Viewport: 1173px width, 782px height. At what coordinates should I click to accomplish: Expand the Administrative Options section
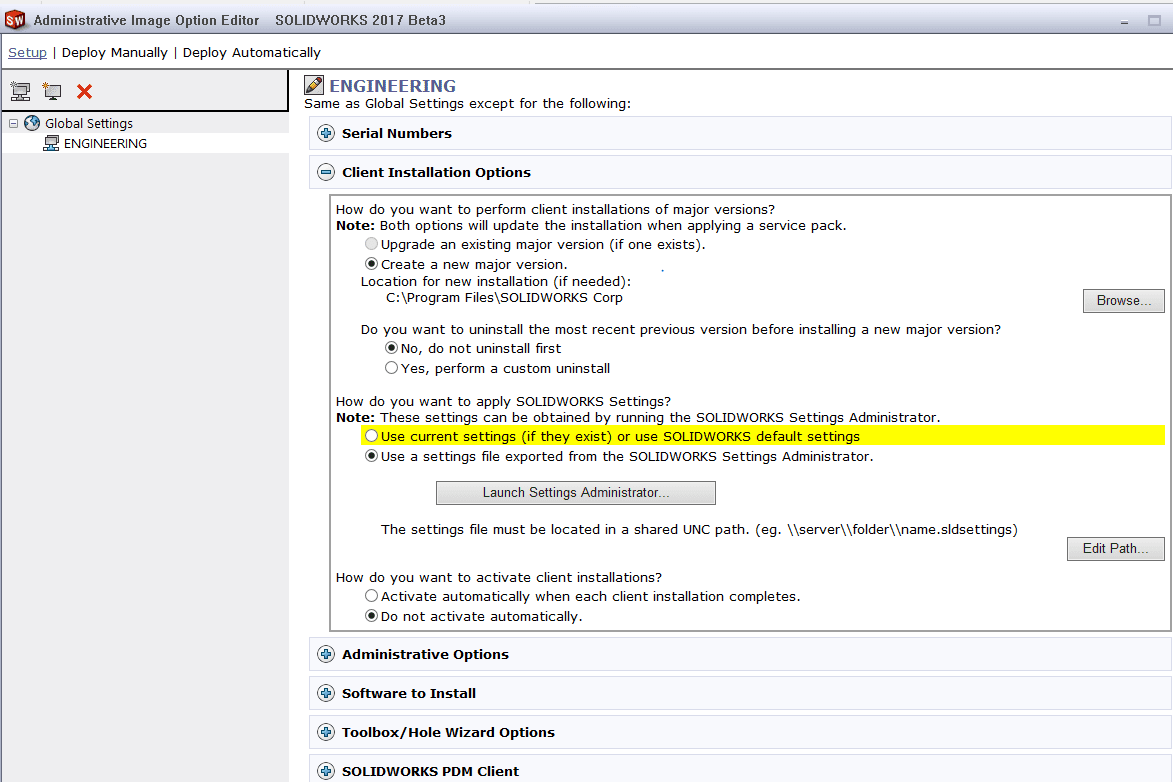click(326, 654)
